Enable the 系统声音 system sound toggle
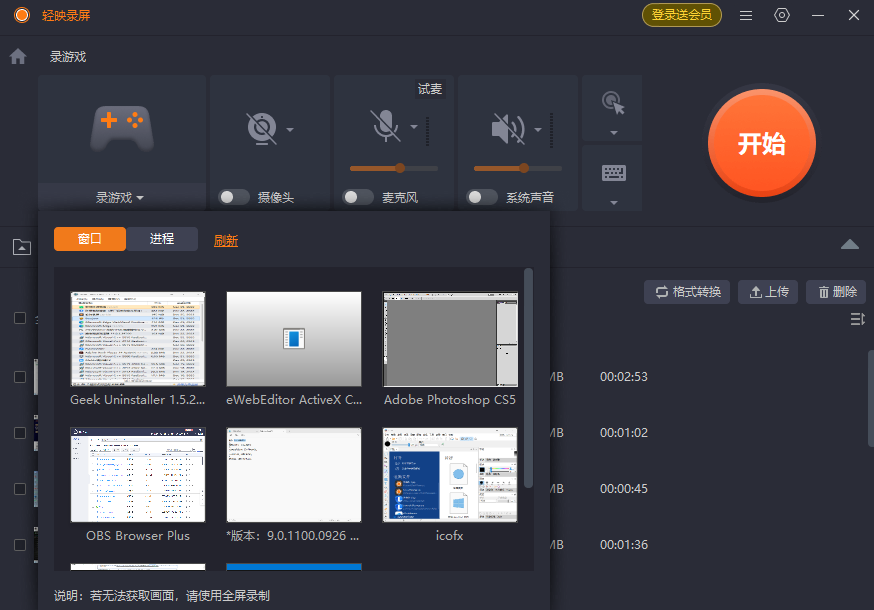874x610 pixels. tap(481, 197)
